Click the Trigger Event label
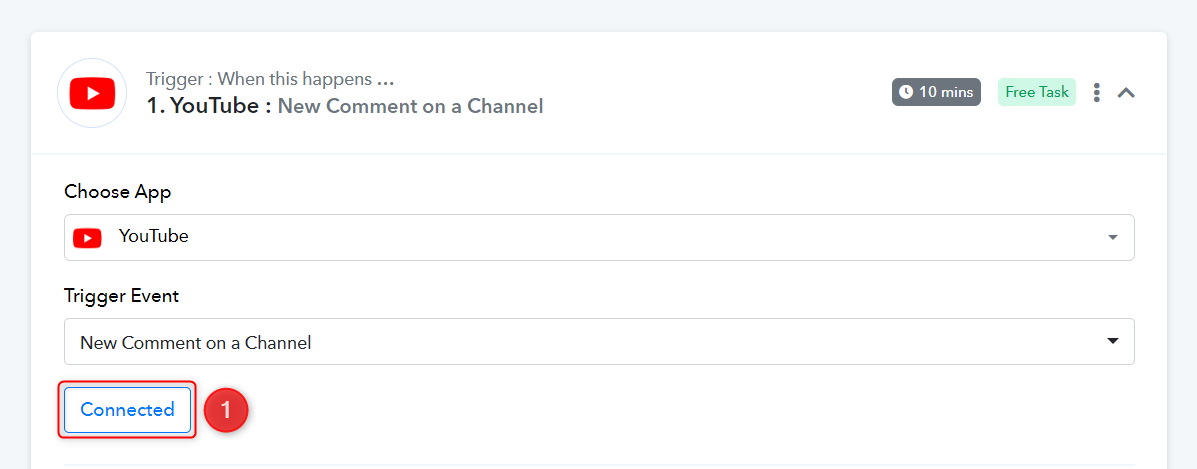1197x469 pixels. click(122, 296)
